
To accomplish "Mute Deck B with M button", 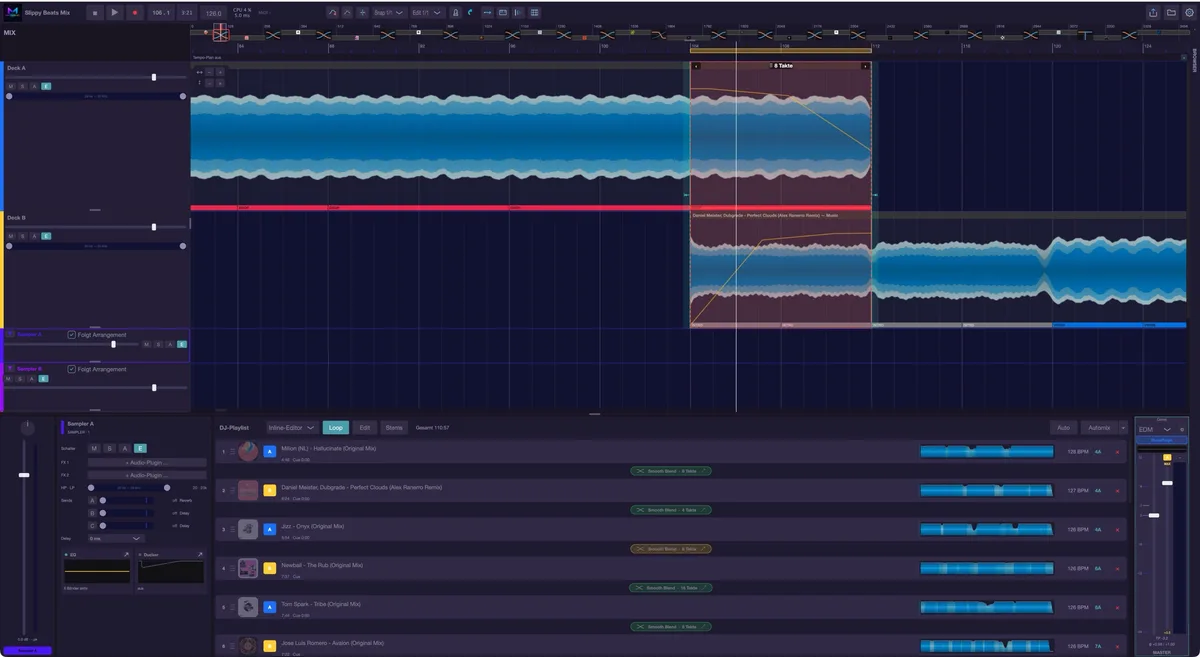I will (x=10, y=236).
